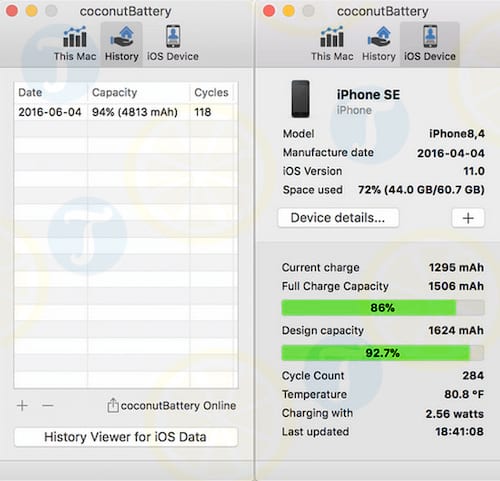Image resolution: width=500 pixels, height=481 pixels.
Task: Click the 86% charge progress bar
Action: pyautogui.click(x=383, y=308)
